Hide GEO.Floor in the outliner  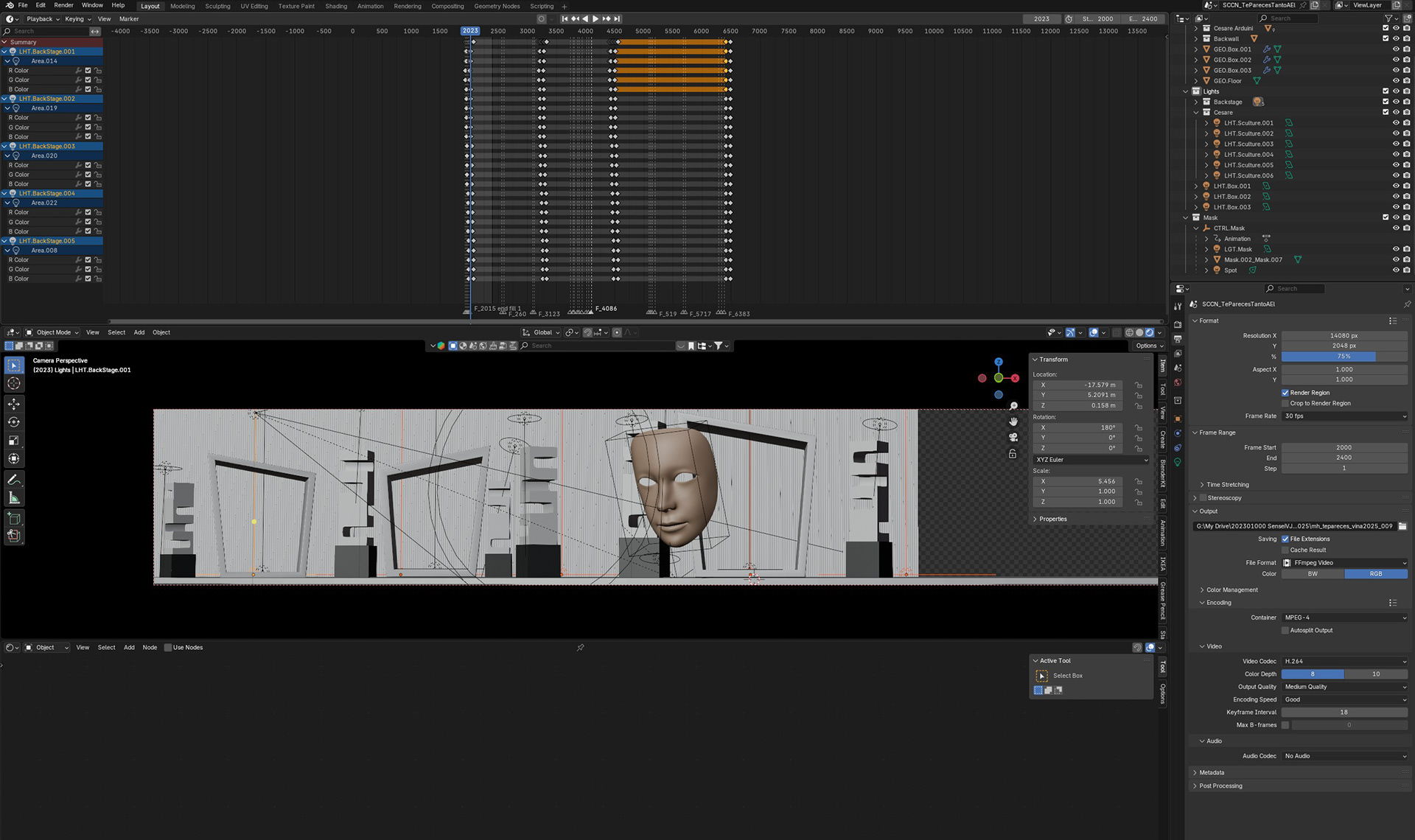(1395, 81)
